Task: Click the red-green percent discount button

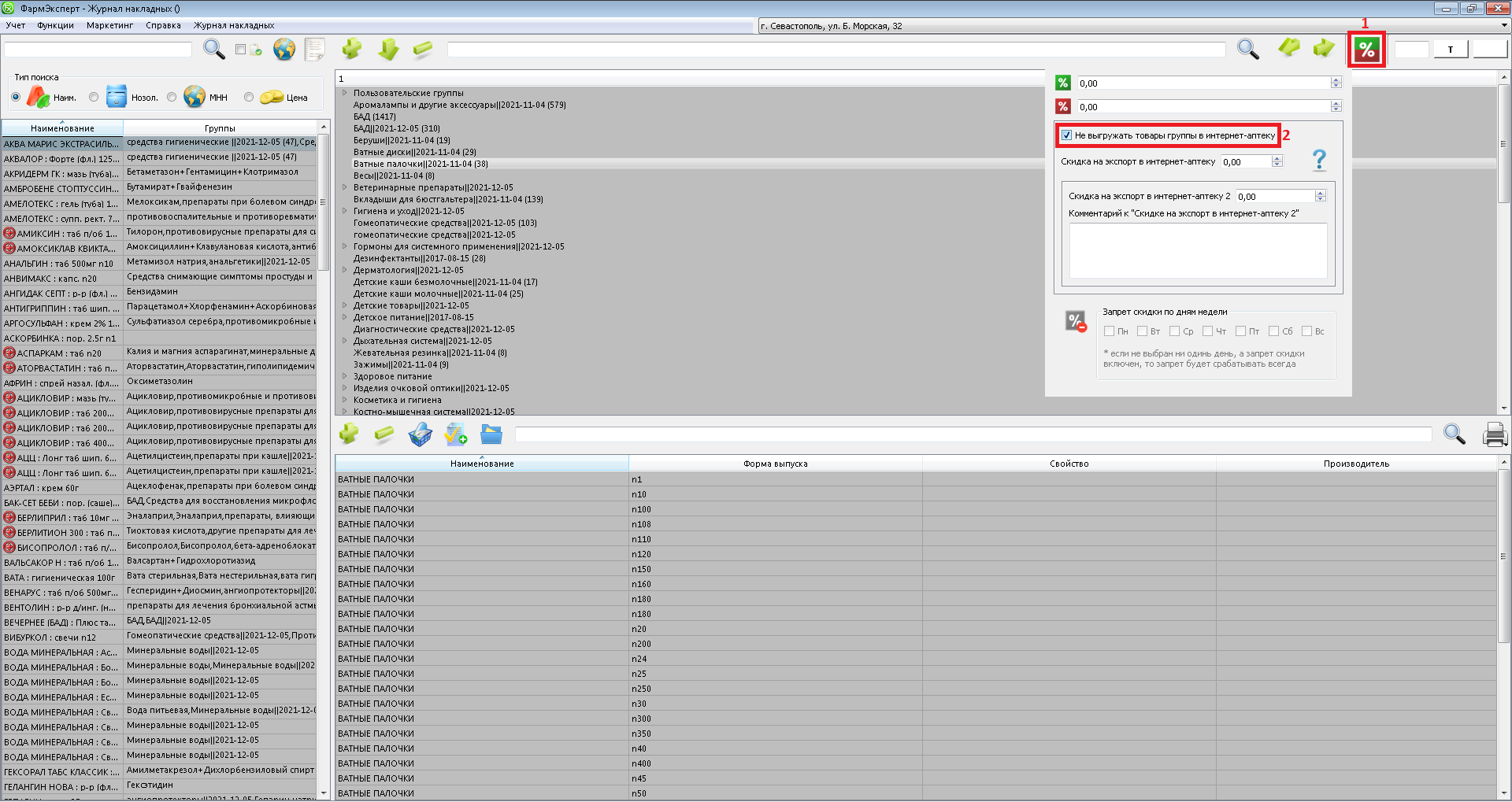Action: tap(1366, 50)
